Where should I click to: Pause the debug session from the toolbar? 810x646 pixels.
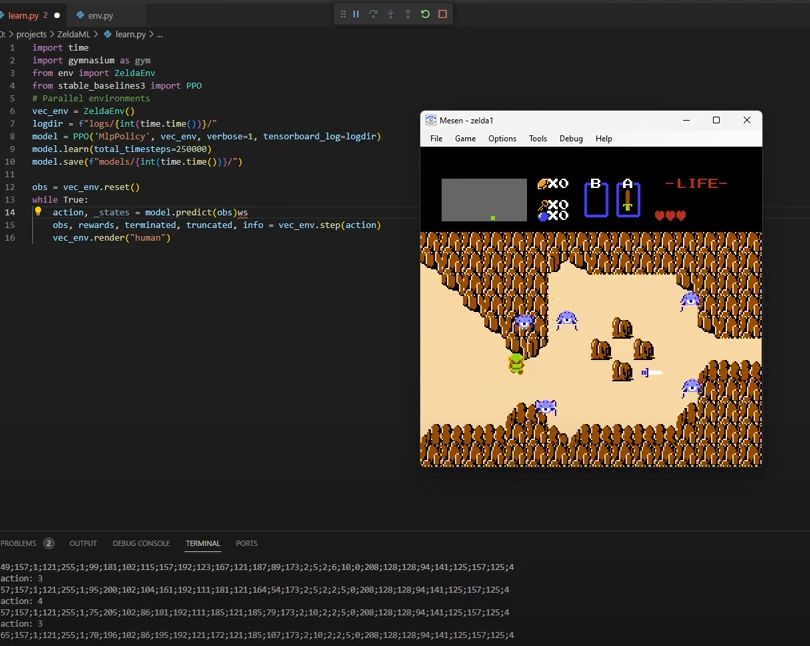coord(356,14)
